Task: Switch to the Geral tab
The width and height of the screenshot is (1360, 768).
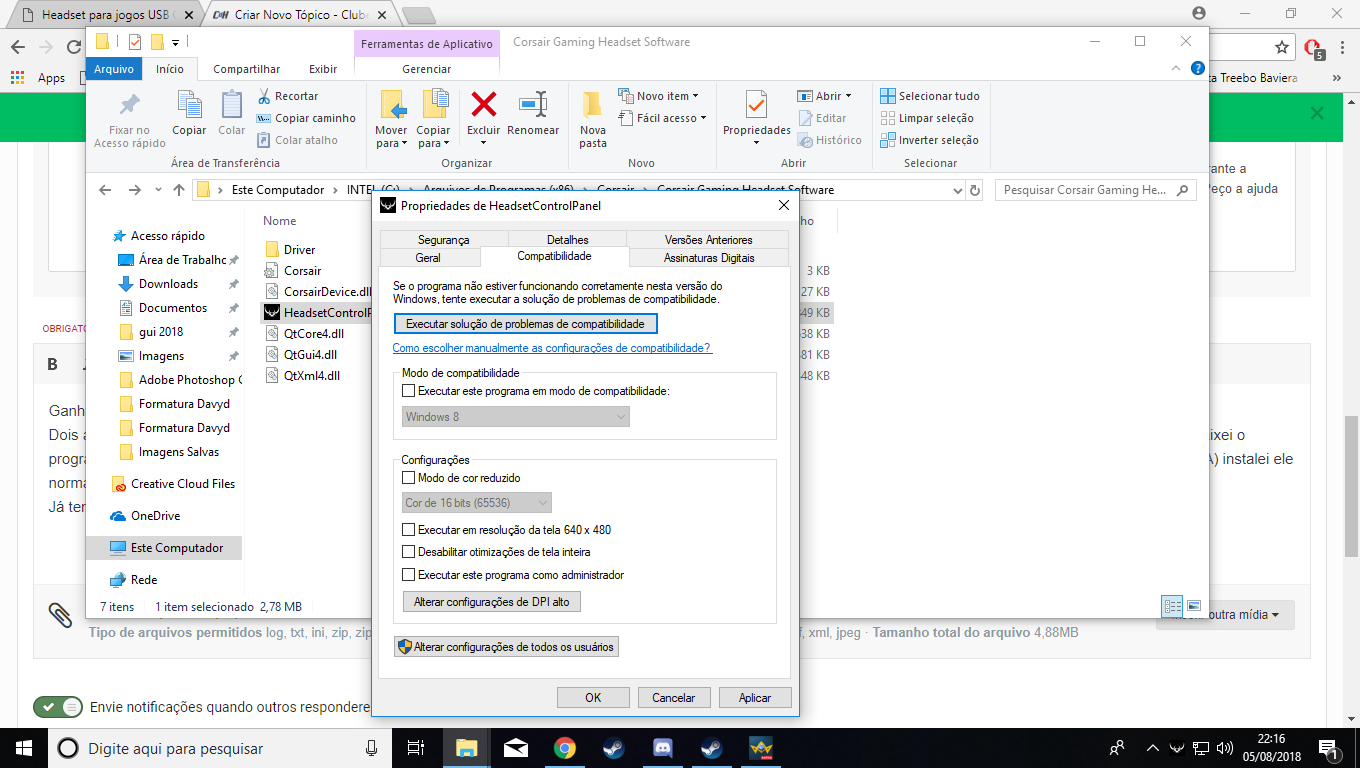Action: pyautogui.click(x=428, y=258)
